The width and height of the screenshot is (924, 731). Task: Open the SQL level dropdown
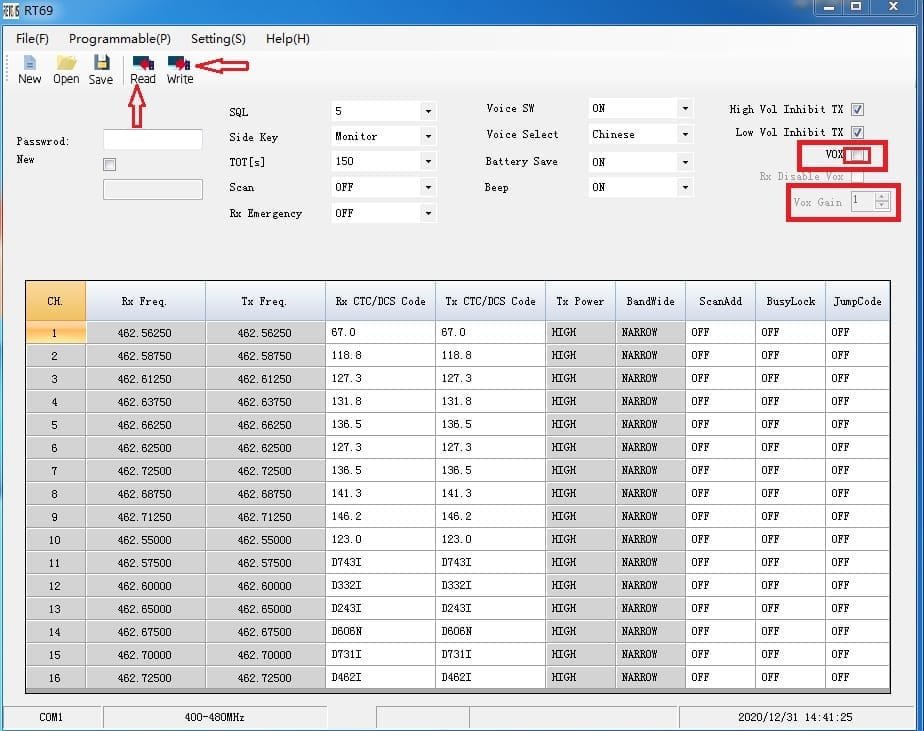(428, 111)
